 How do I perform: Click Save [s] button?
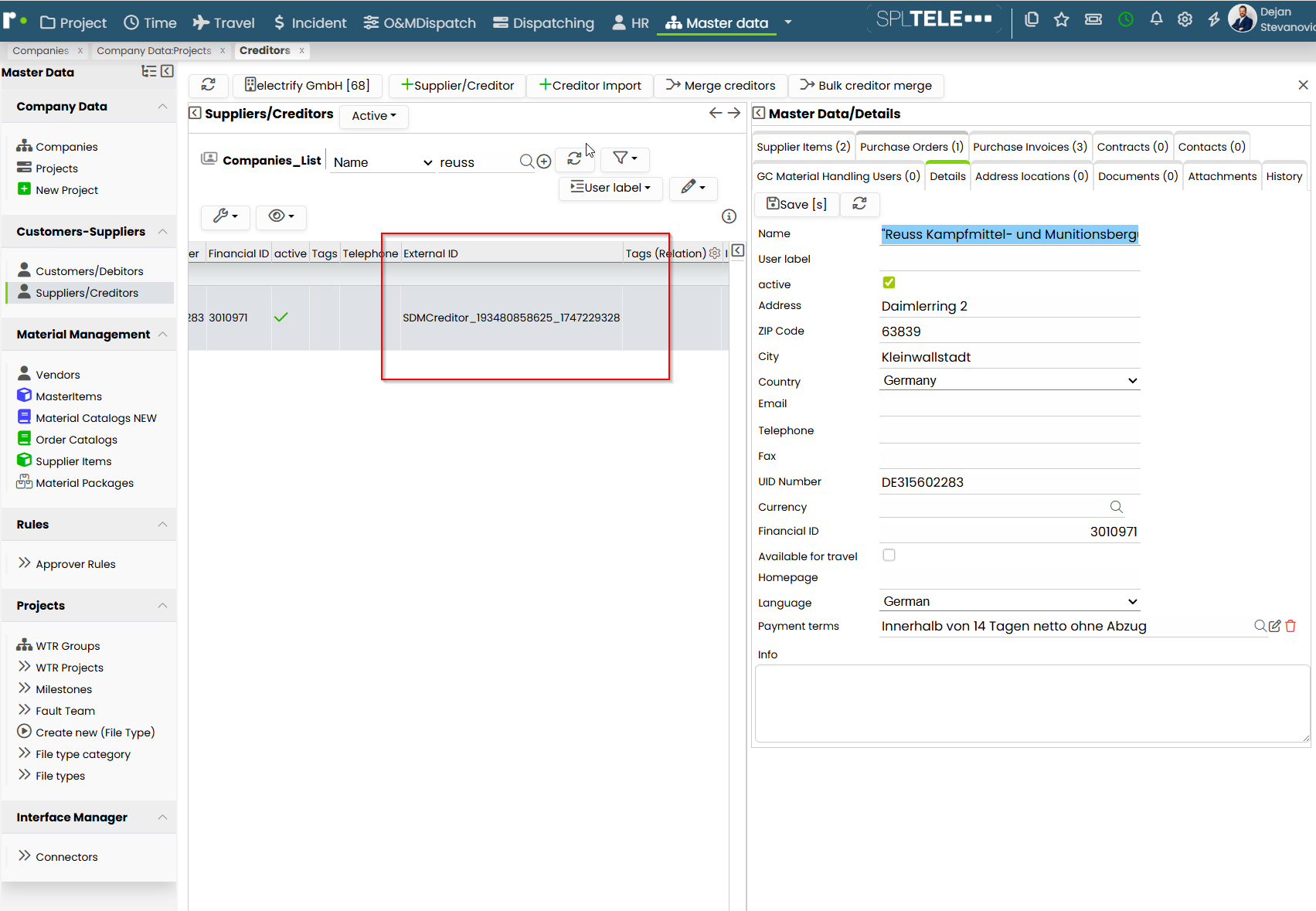coord(797,204)
